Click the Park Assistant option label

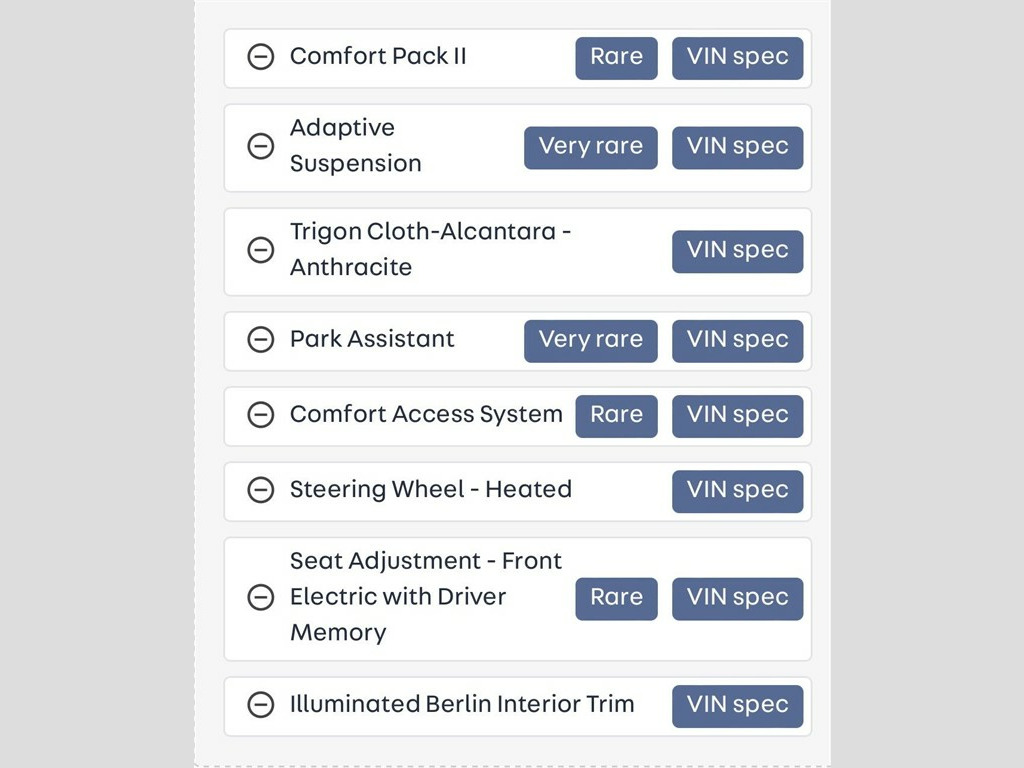pyautogui.click(x=372, y=339)
